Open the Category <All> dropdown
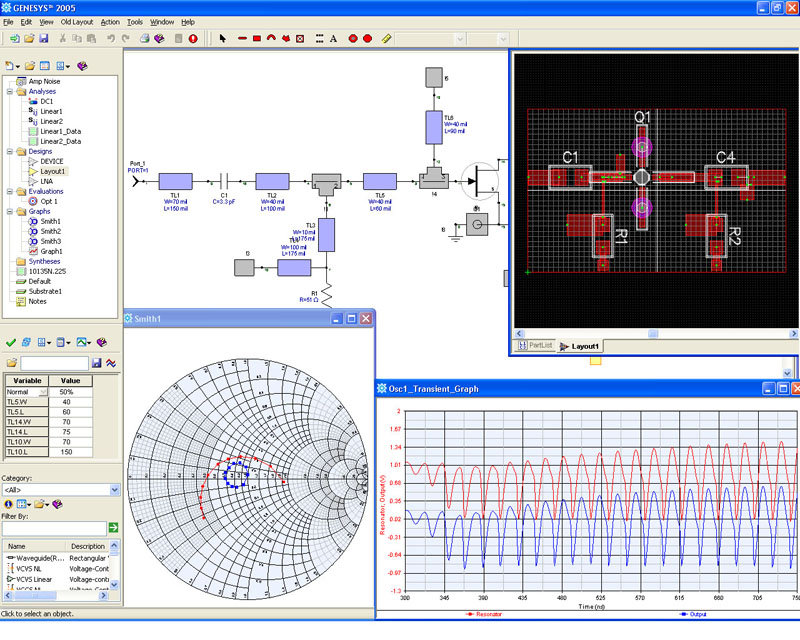The width and height of the screenshot is (800, 640). pos(114,489)
